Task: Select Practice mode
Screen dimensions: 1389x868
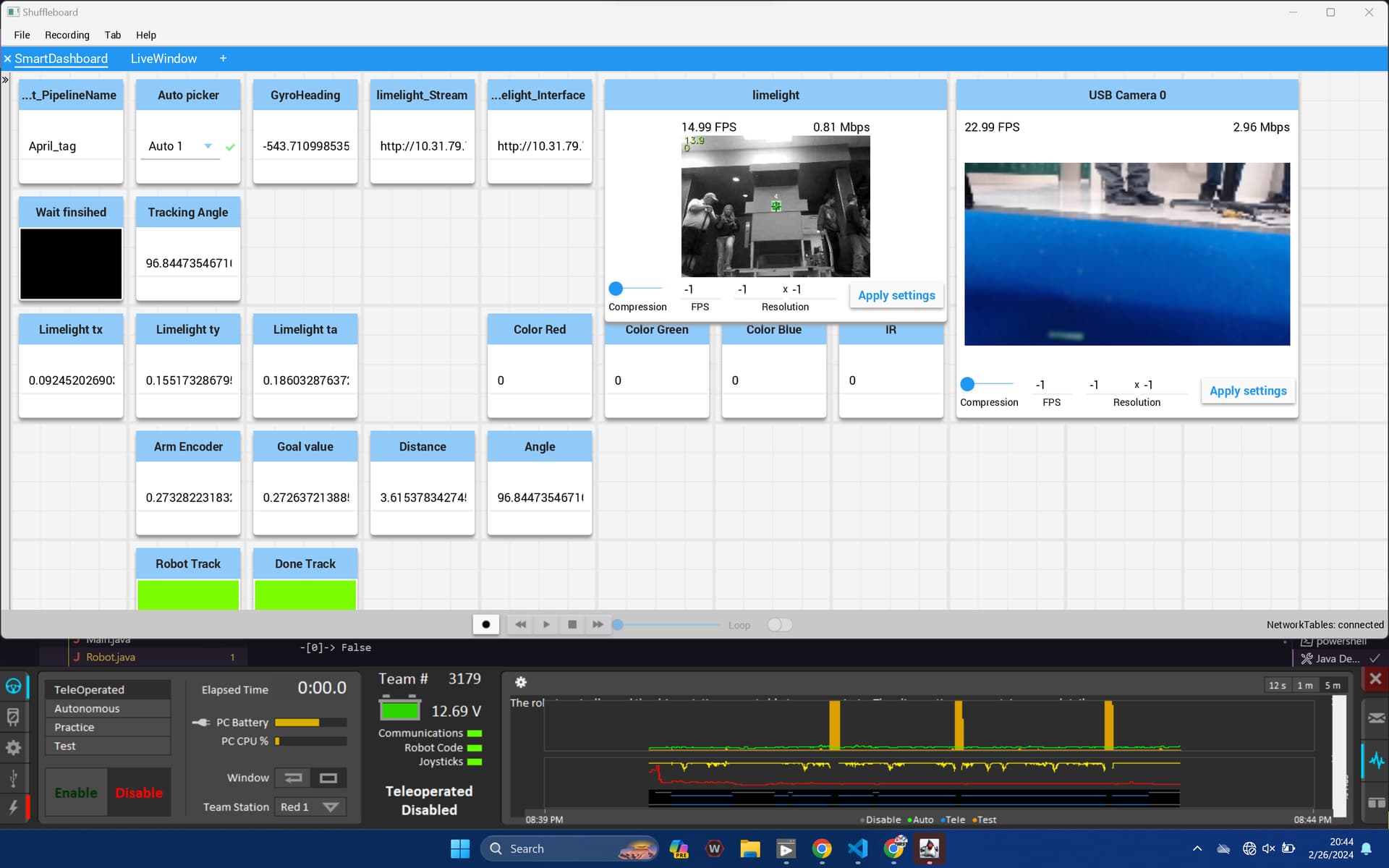Action: tap(108, 727)
